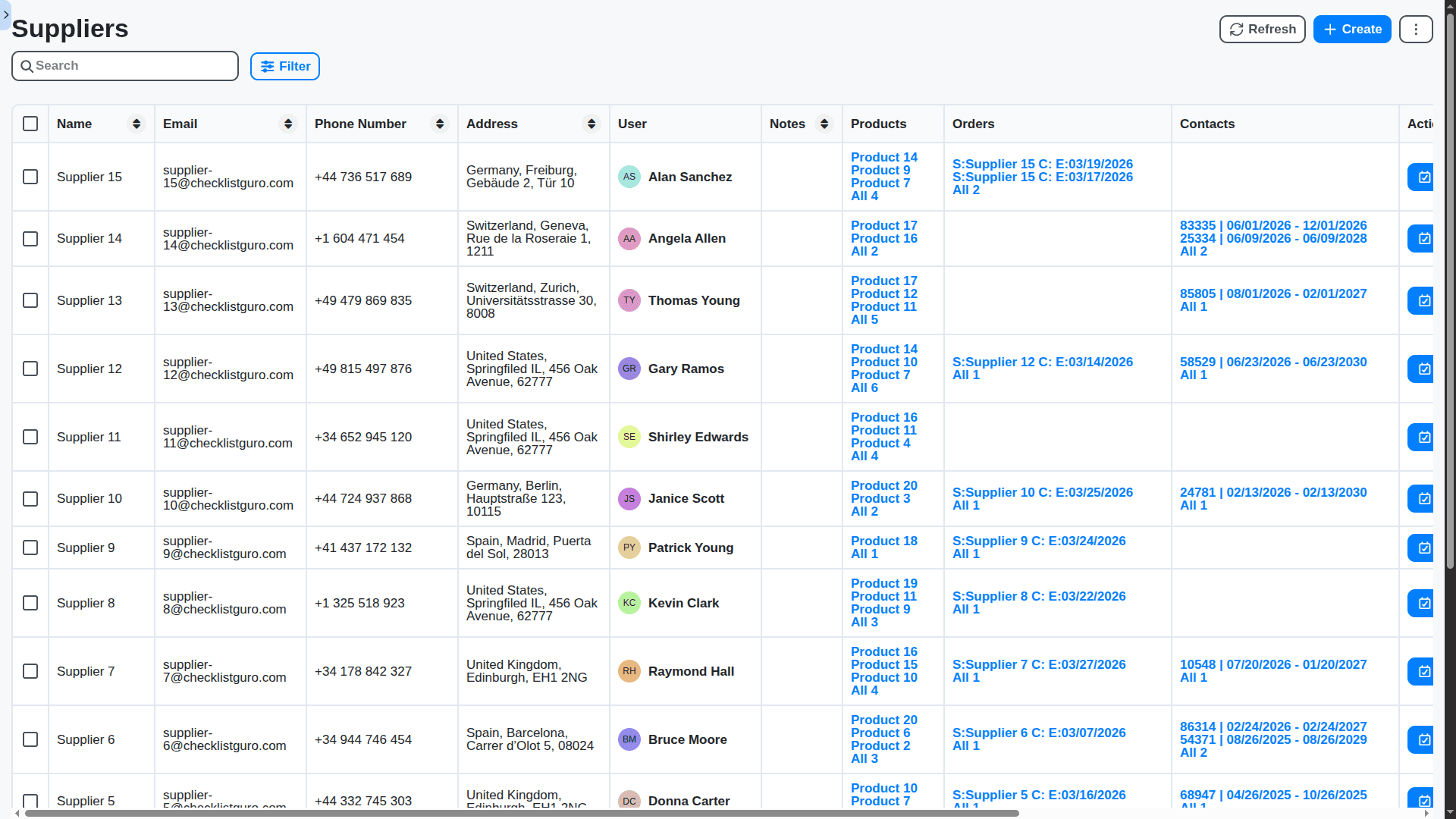Open the three-dot options menu
This screenshot has width=1456, height=819.
coord(1415,29)
